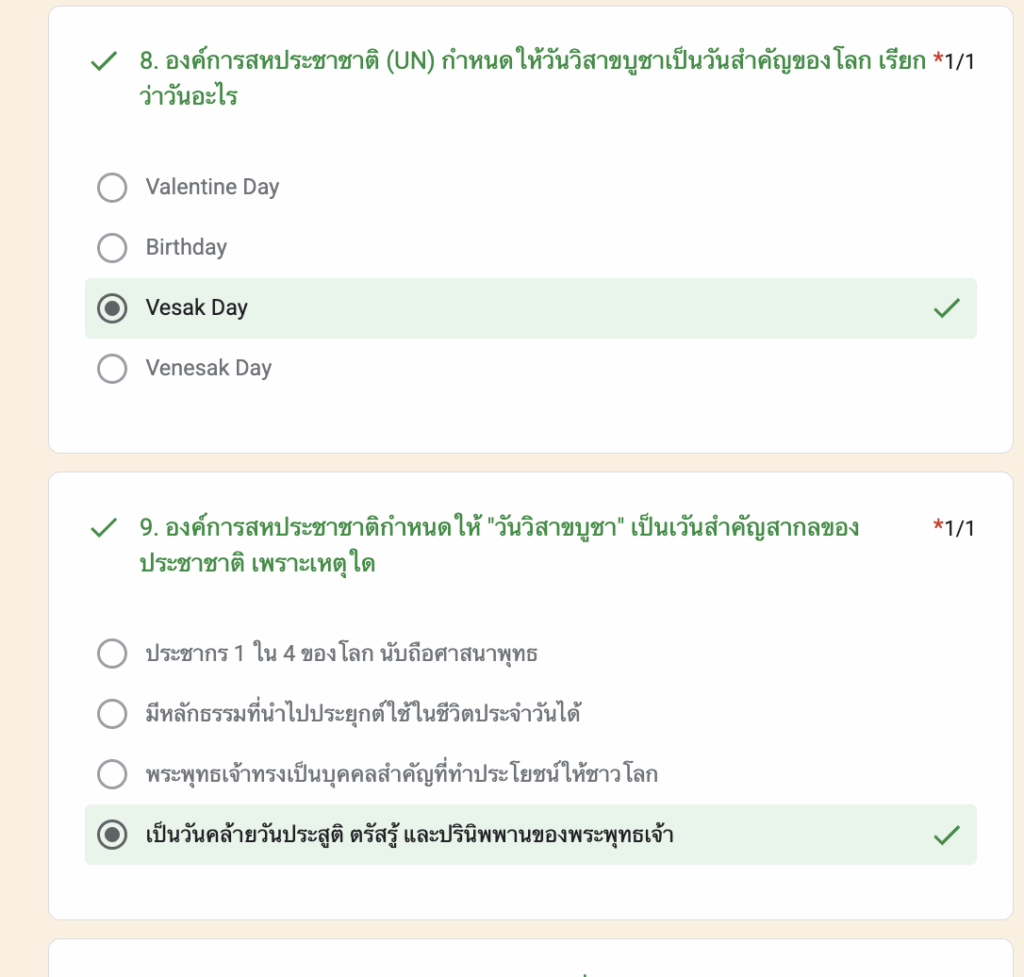Click the correct-answer checkmark in question 9's last option row

point(946,835)
